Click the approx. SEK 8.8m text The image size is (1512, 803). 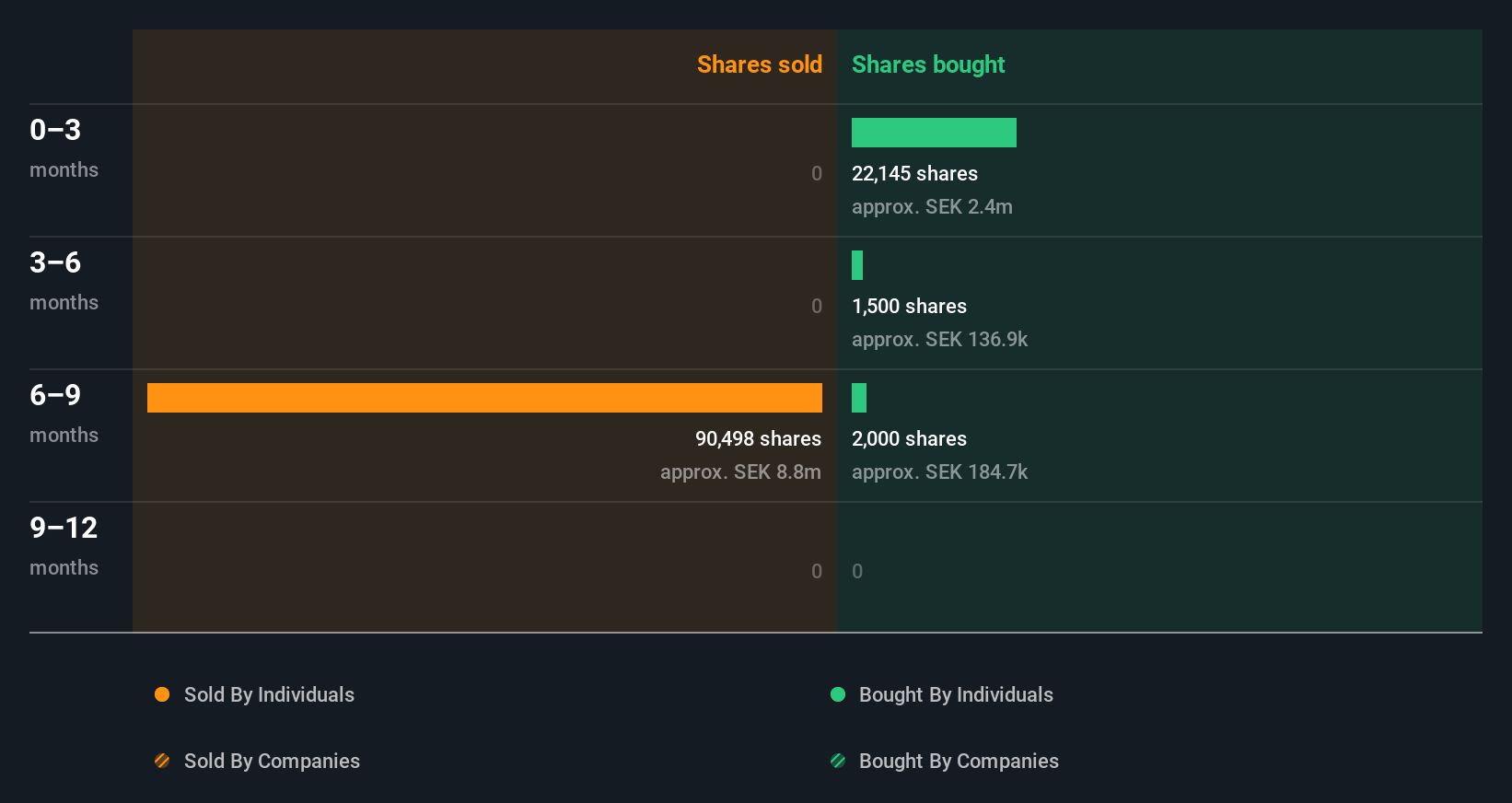tap(740, 472)
